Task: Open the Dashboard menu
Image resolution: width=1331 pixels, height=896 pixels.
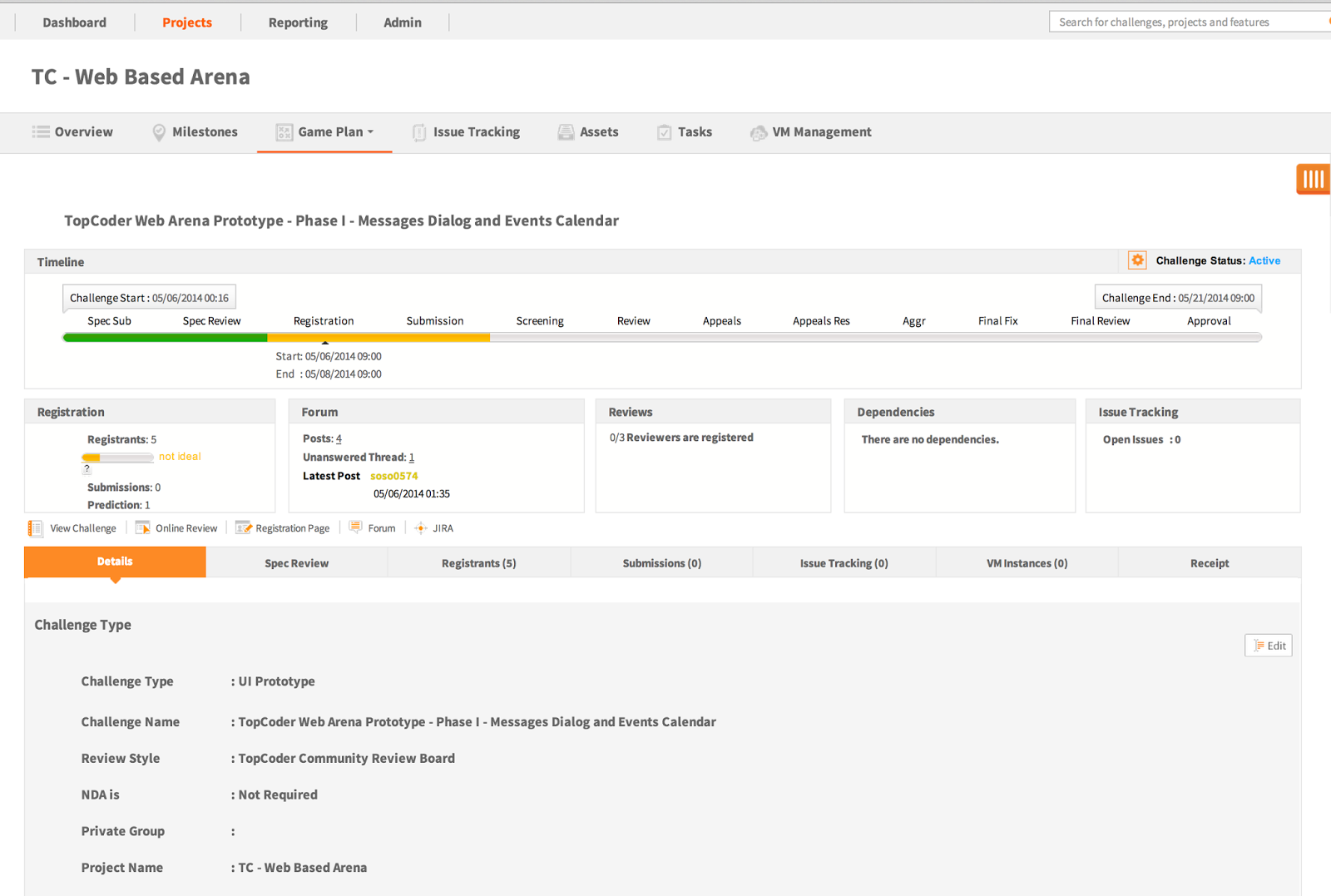Action: point(75,22)
